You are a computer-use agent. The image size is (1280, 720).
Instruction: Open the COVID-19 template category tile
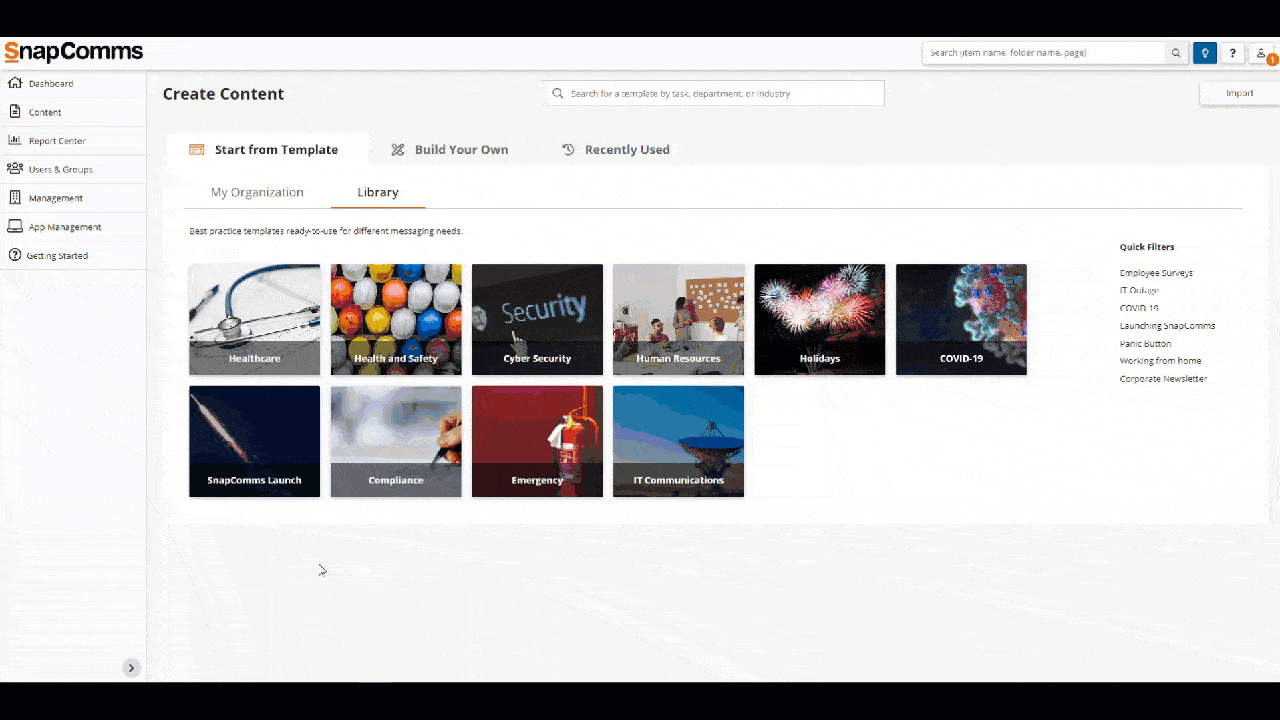(x=961, y=320)
